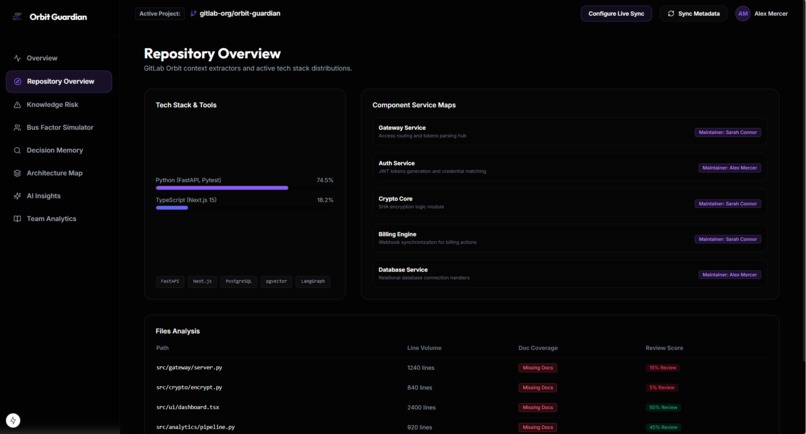The height and width of the screenshot is (434, 806).
Task: Click the Missing Docs badge for server.py
Action: tap(538, 368)
